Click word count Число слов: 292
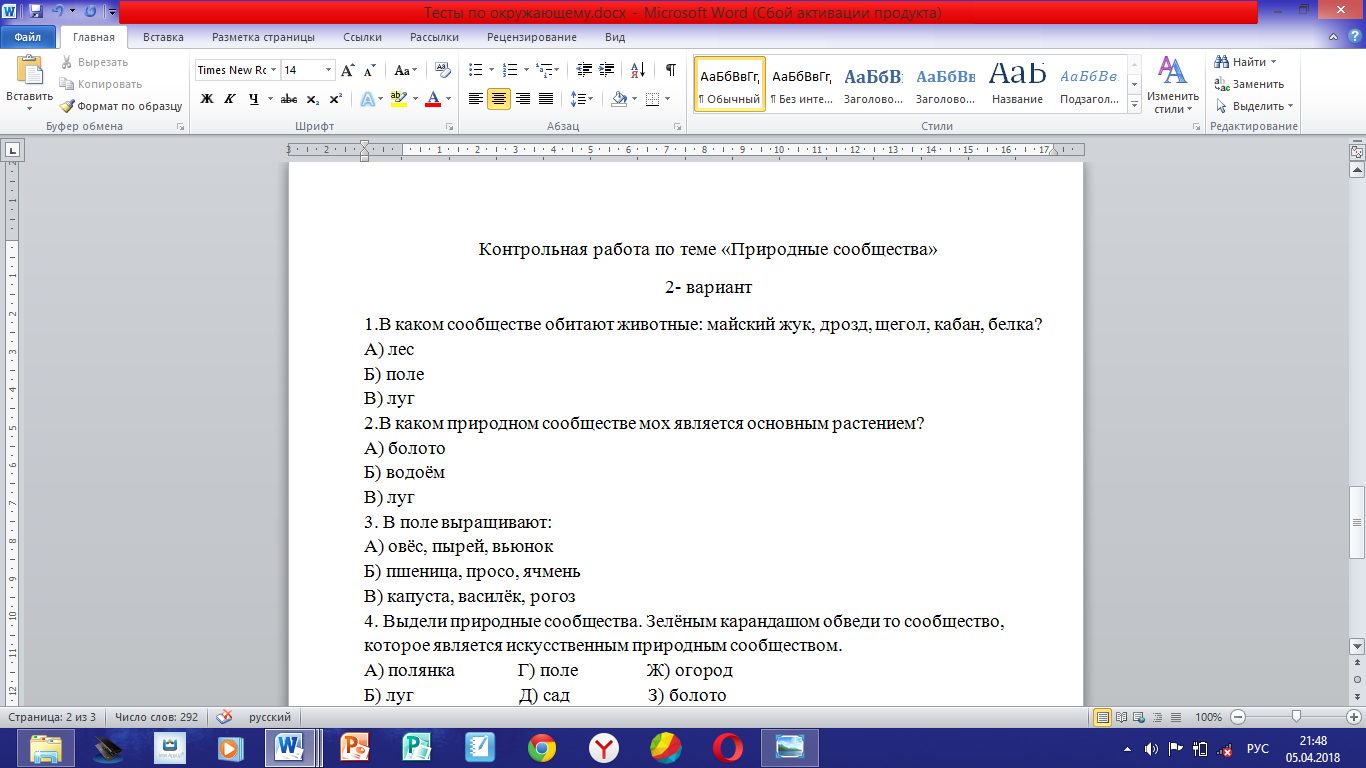1366x768 pixels. tap(156, 717)
